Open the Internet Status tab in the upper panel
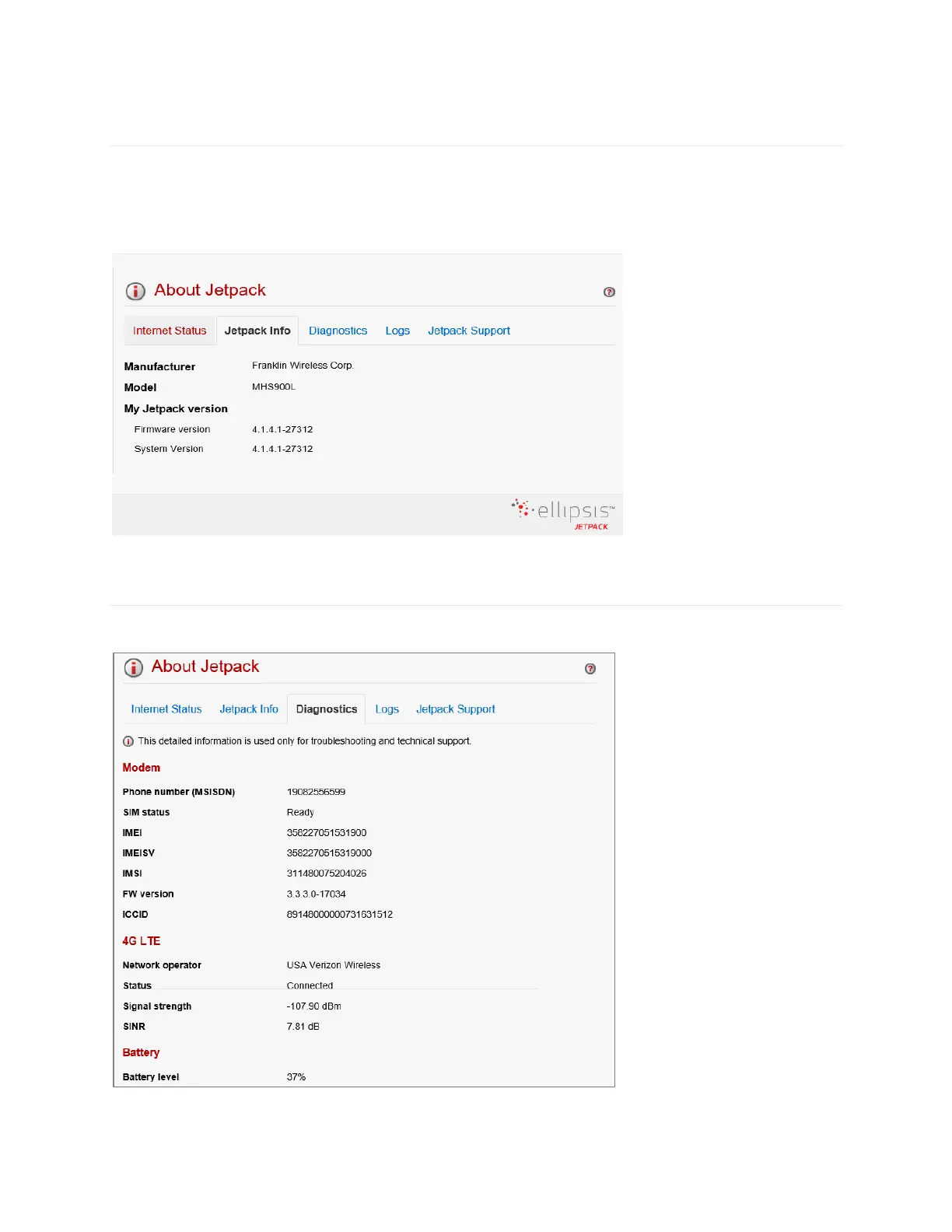This screenshot has height=1232, width=952. [170, 331]
